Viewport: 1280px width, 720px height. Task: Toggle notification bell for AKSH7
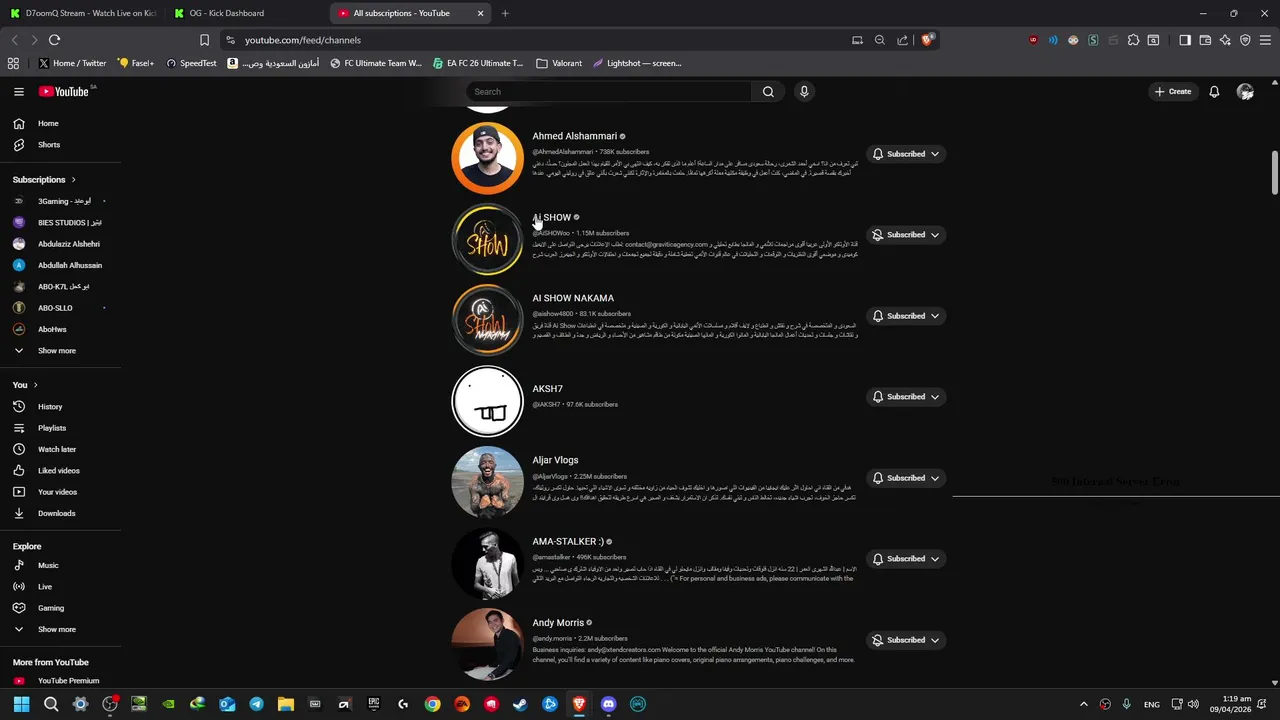878,397
